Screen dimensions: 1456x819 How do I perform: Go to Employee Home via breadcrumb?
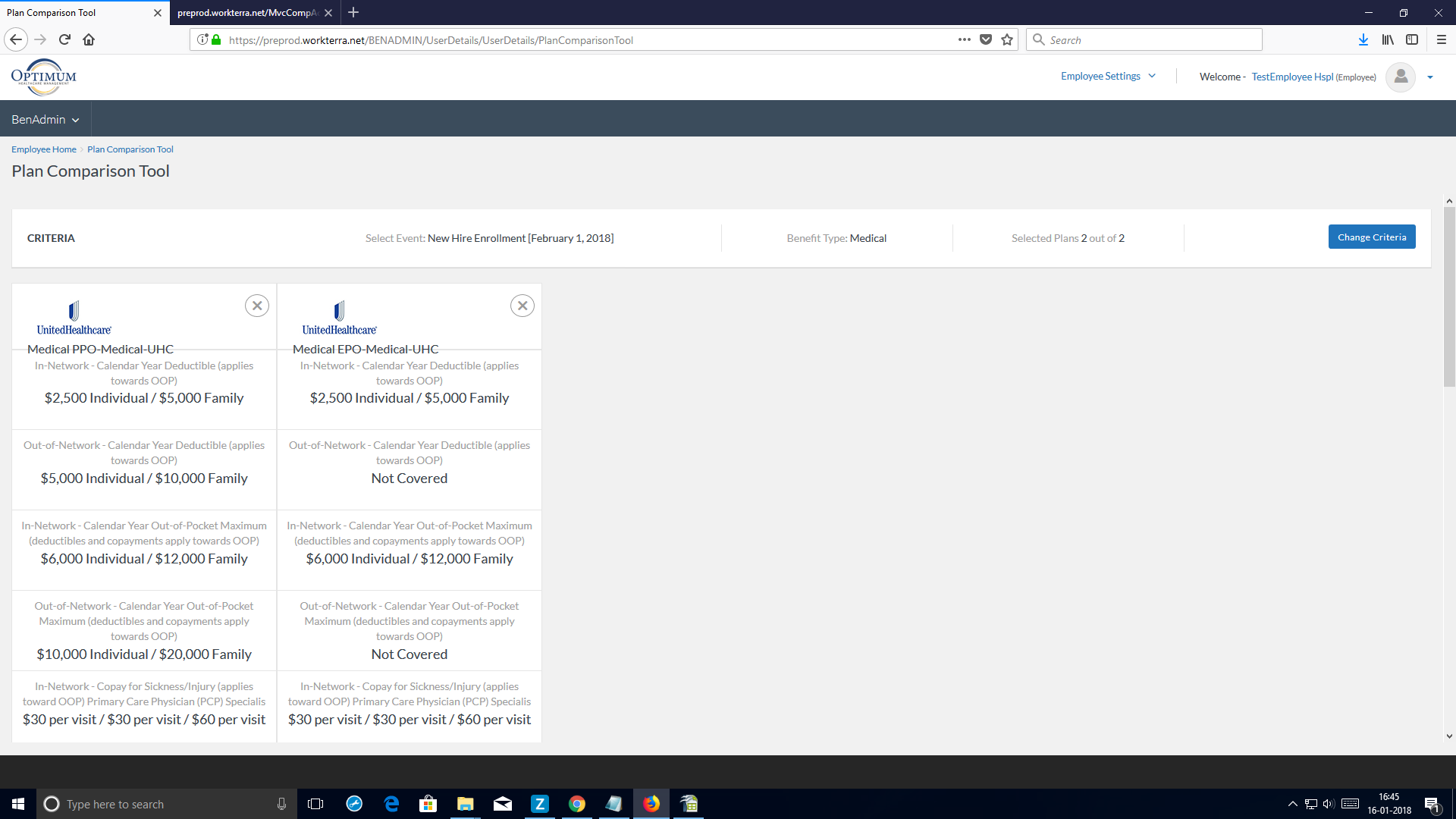[43, 149]
